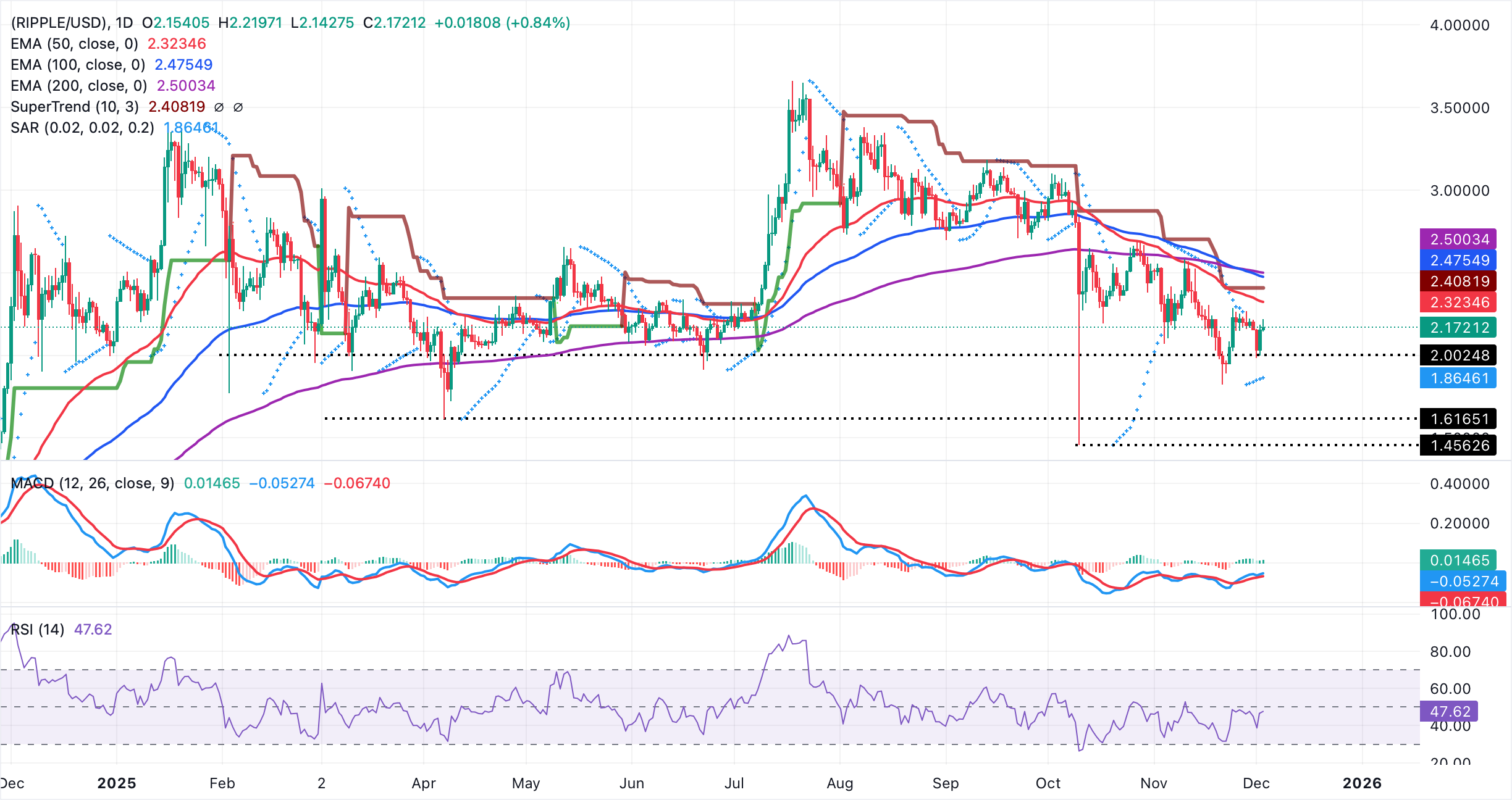
Task: Click the first ø hide icon beside SuperTrend
Action: point(217,107)
